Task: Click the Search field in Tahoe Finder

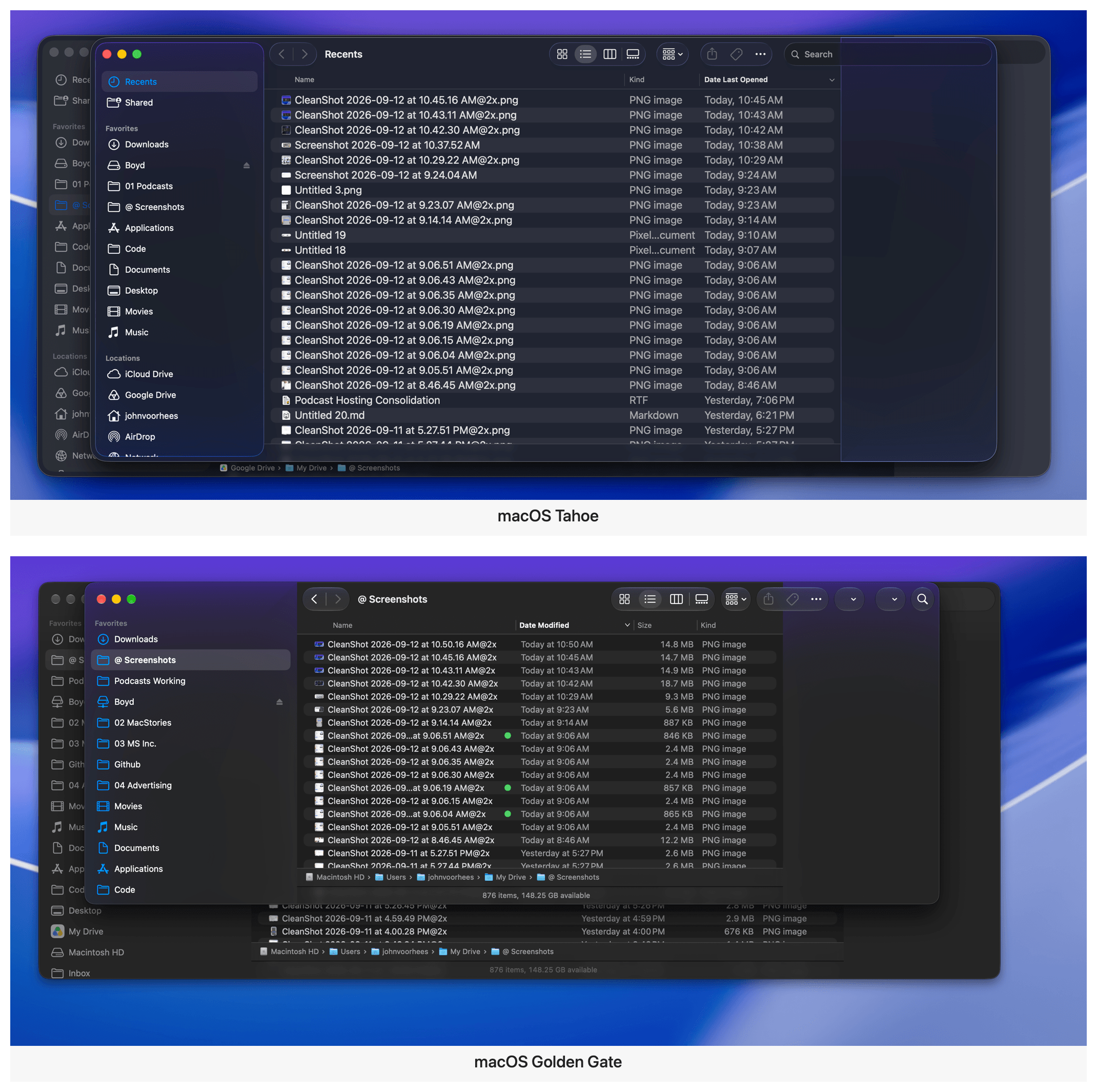Action: click(x=888, y=54)
